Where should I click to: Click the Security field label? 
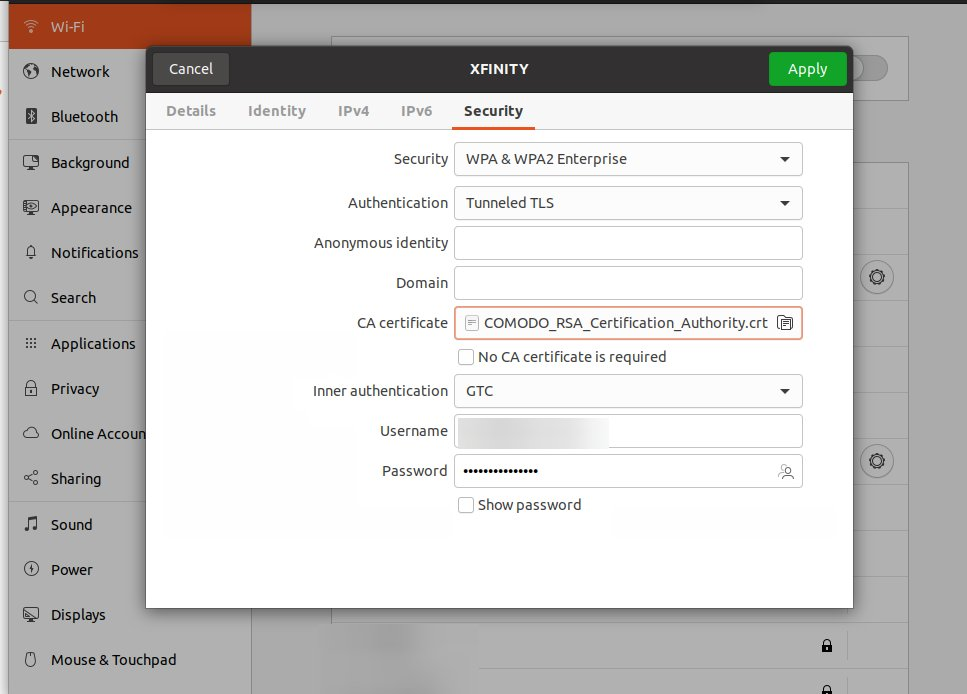(x=421, y=159)
